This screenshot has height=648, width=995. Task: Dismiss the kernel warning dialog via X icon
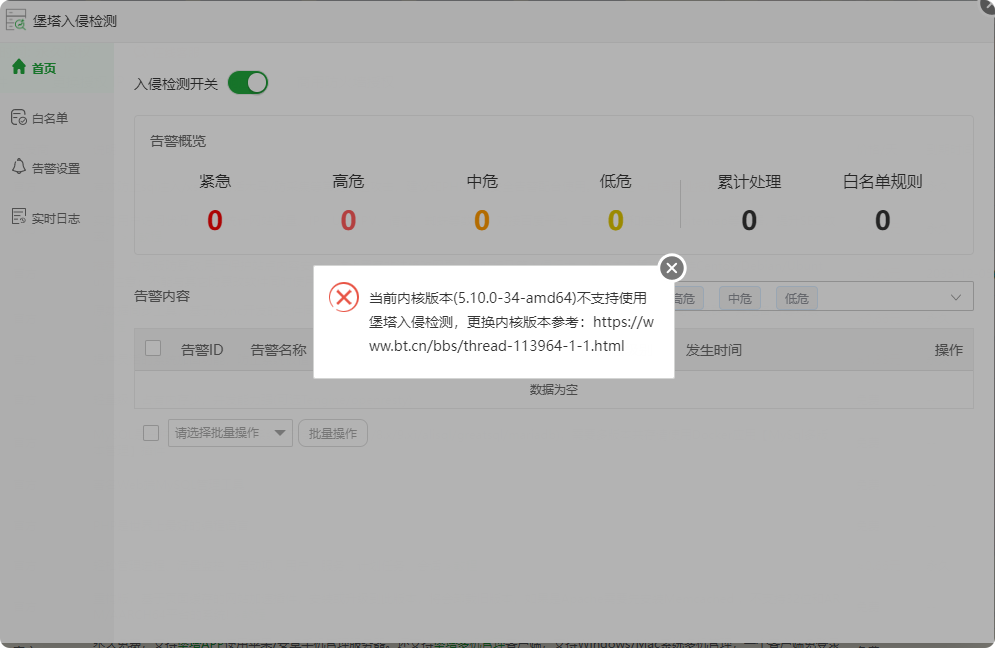point(670,267)
